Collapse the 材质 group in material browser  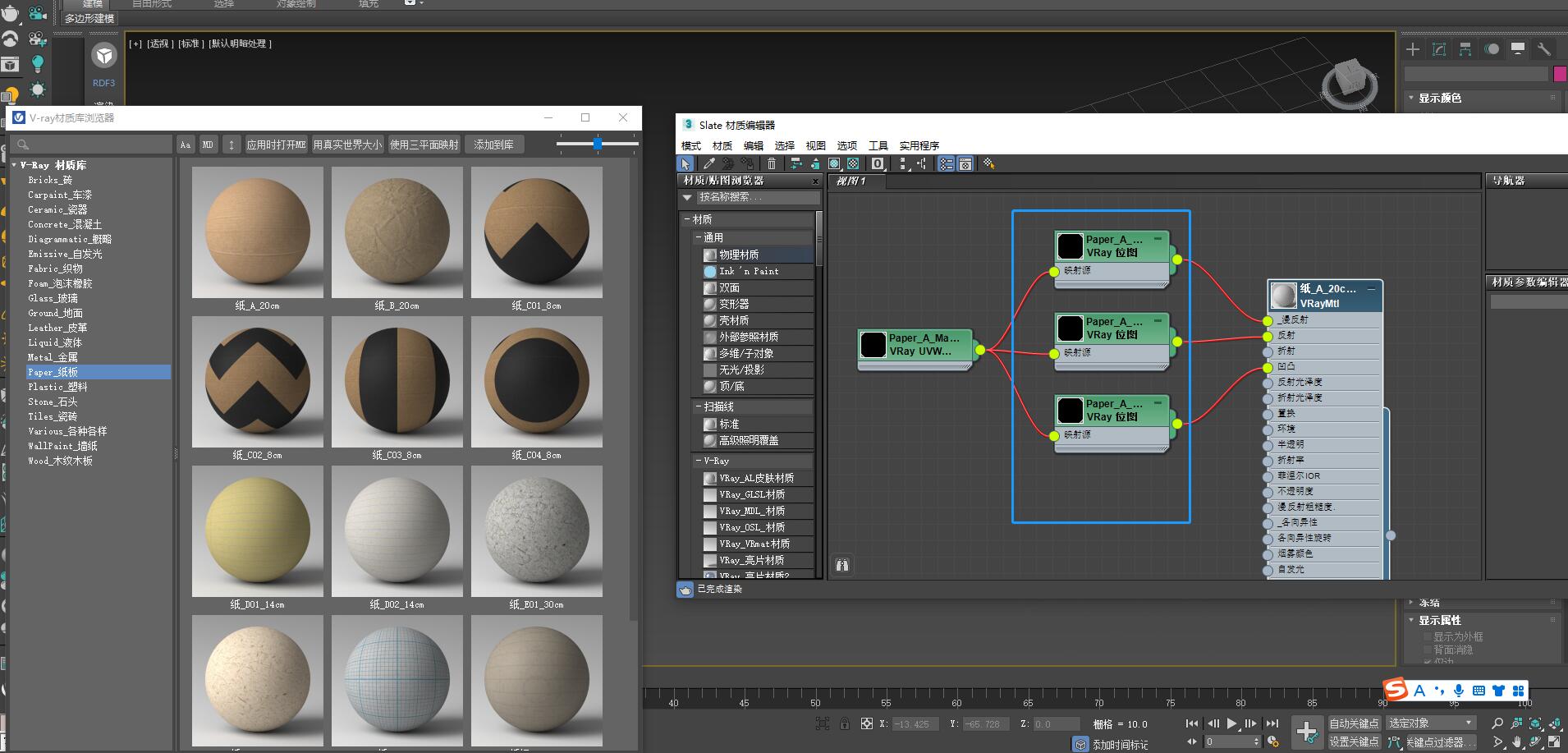(x=686, y=219)
